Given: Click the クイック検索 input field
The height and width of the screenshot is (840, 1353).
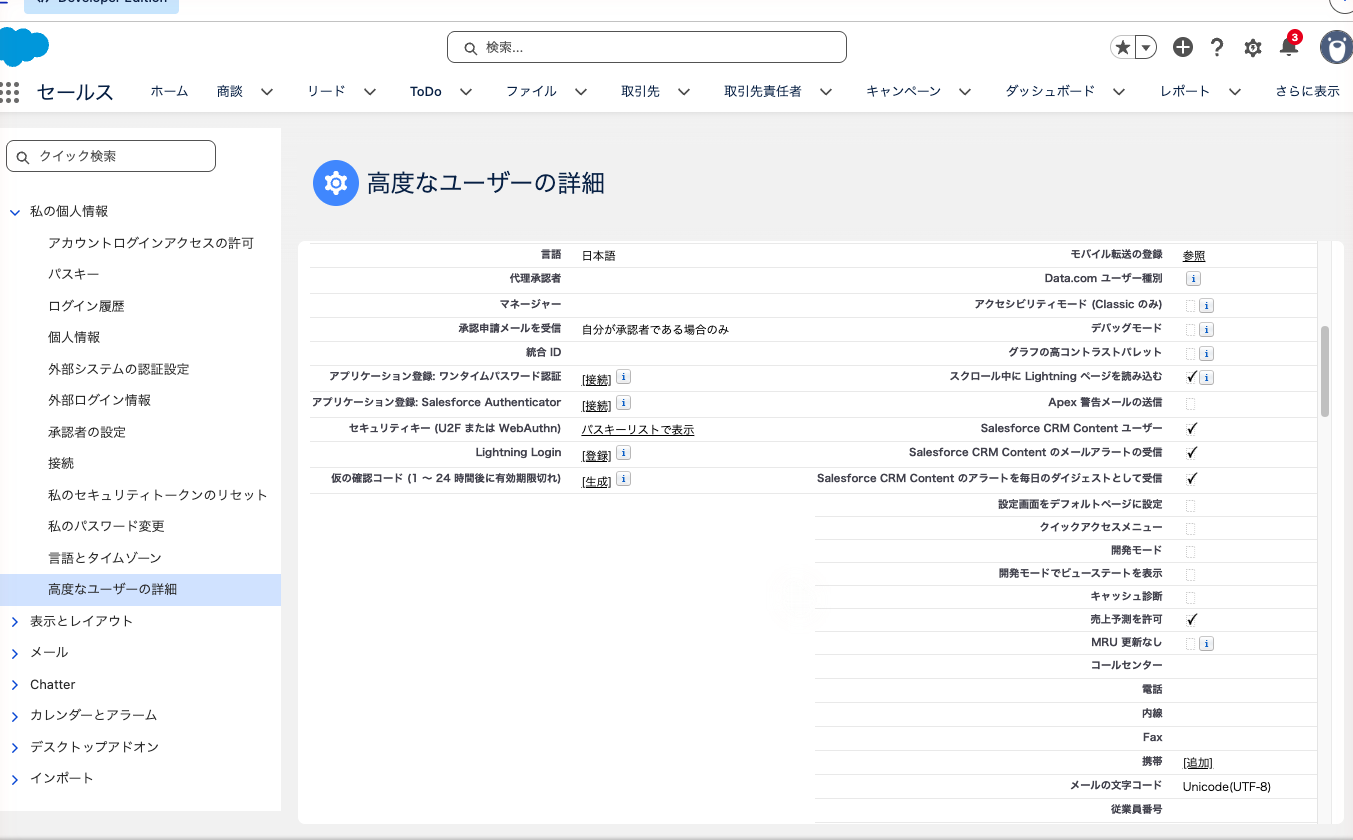Looking at the screenshot, I should [x=111, y=156].
